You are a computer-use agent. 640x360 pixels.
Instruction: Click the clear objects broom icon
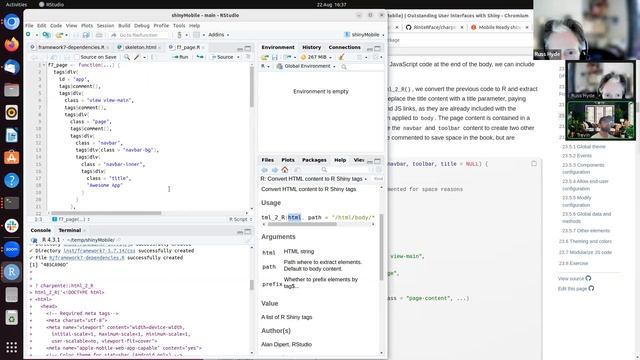342,57
